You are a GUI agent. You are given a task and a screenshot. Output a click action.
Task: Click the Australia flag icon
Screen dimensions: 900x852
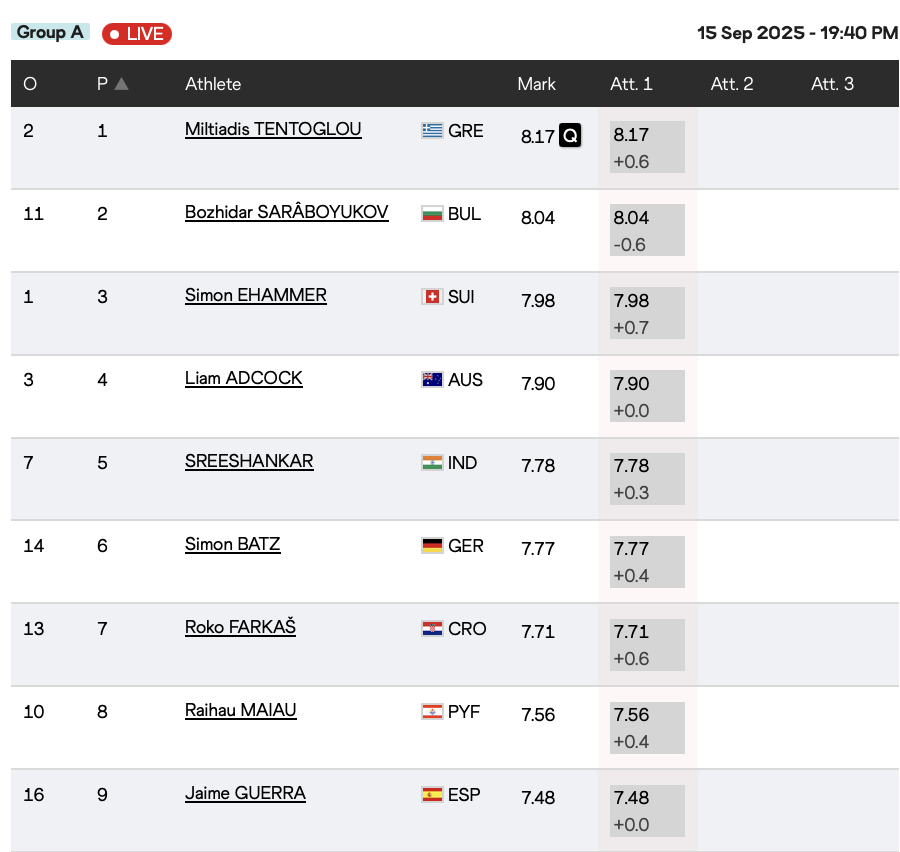pos(432,380)
